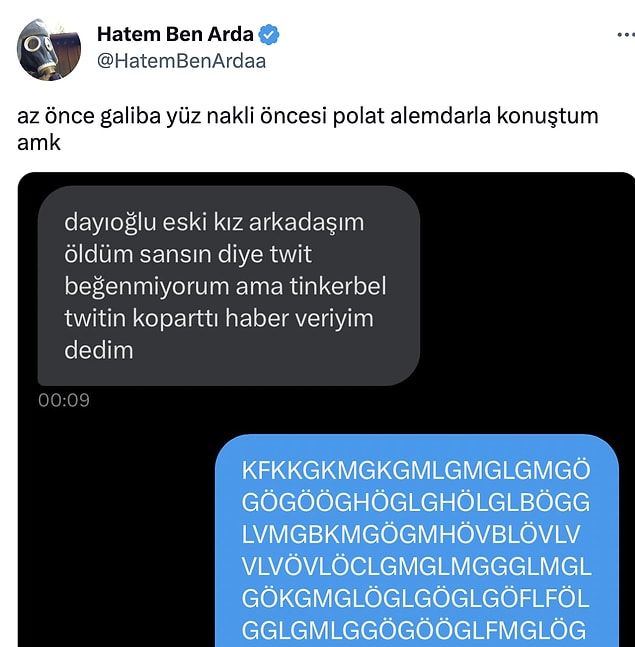Click 'dedim' ending the gray message
The image size is (635, 647).
click(99, 350)
